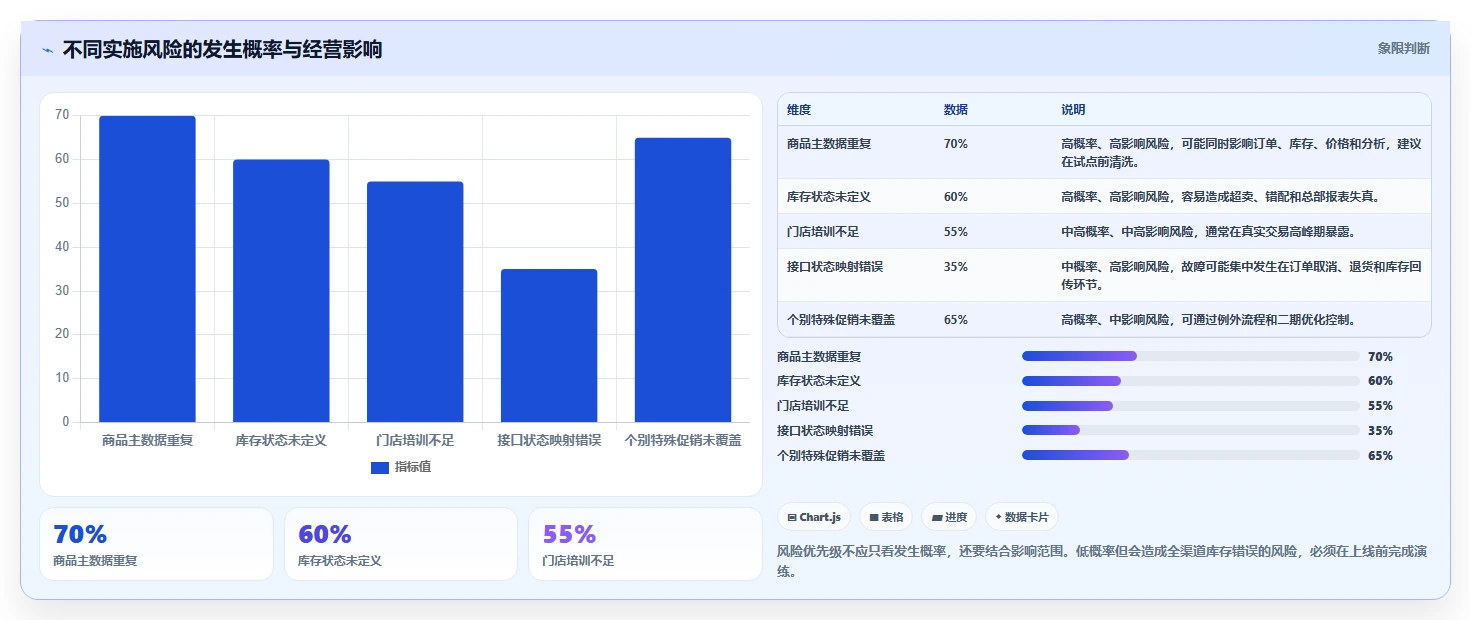Click the 商品主数据重复 progress bar

coord(1190,356)
